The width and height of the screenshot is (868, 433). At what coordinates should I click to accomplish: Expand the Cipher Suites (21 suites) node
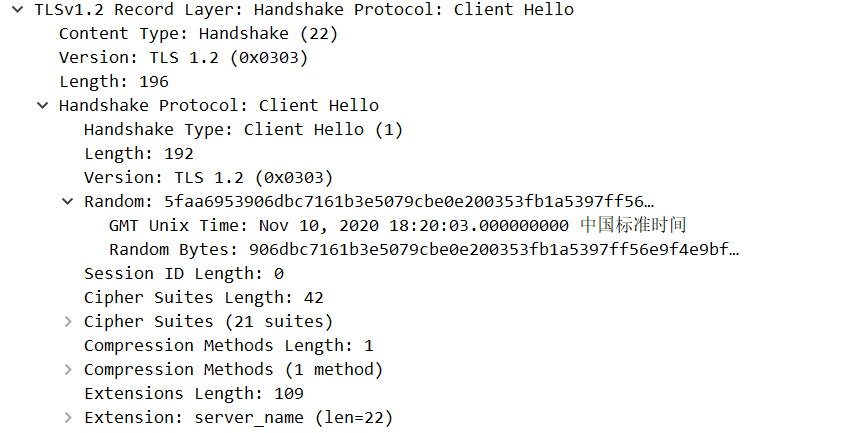click(x=68, y=322)
